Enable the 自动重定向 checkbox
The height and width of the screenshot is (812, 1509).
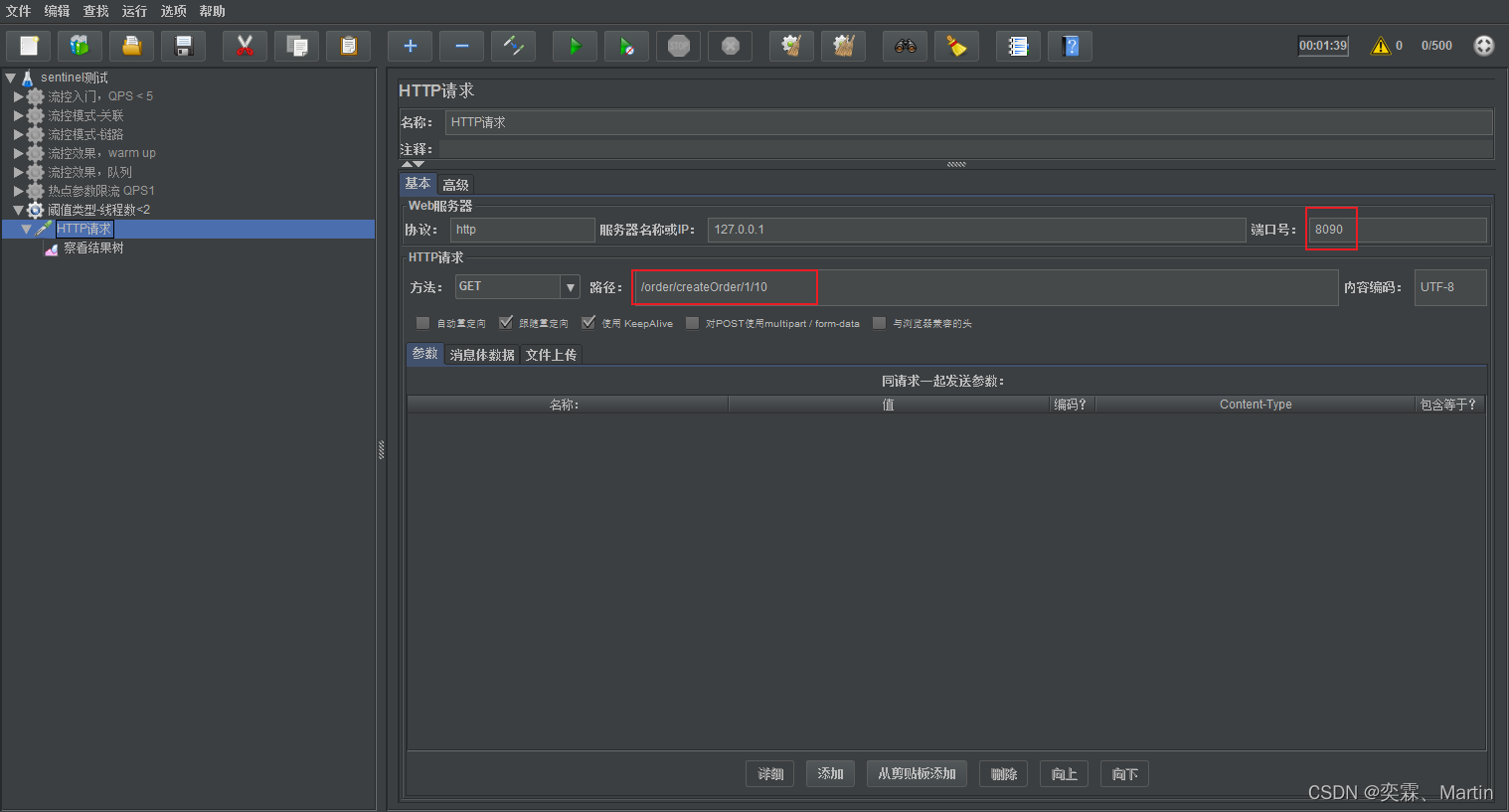423,323
